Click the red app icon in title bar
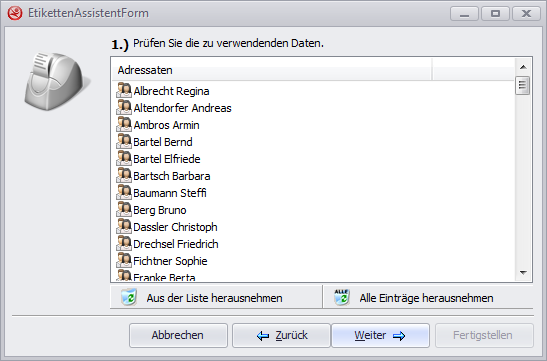The height and width of the screenshot is (361, 547). click(x=15, y=13)
